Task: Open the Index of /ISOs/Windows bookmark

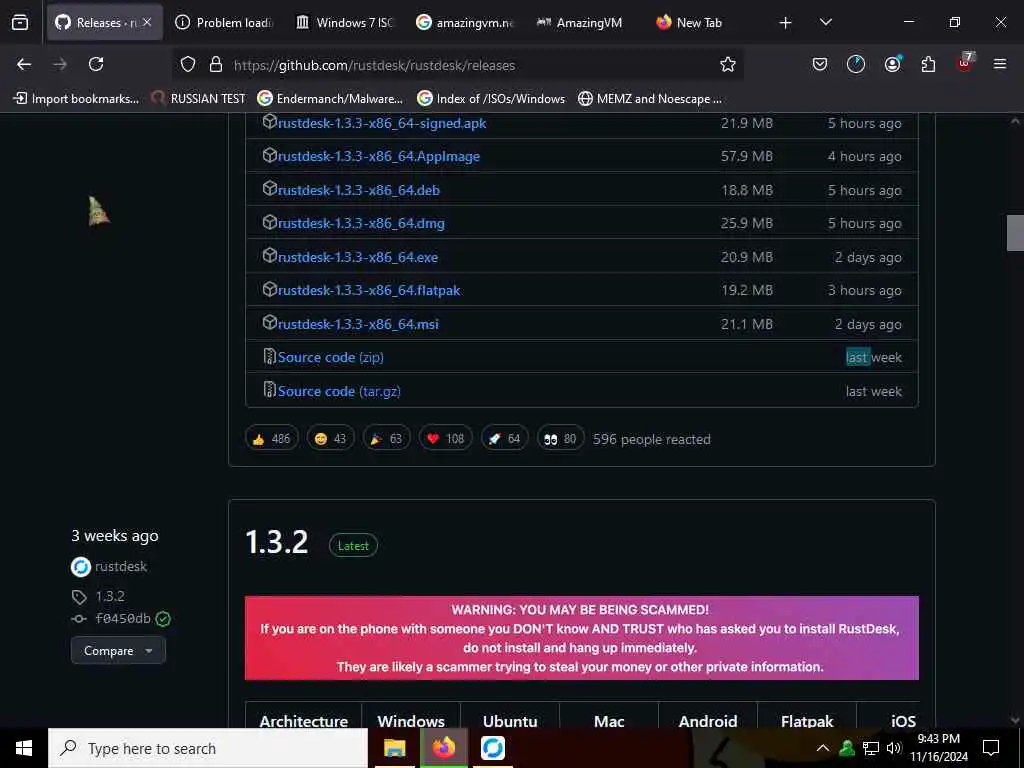Action: pos(491,99)
